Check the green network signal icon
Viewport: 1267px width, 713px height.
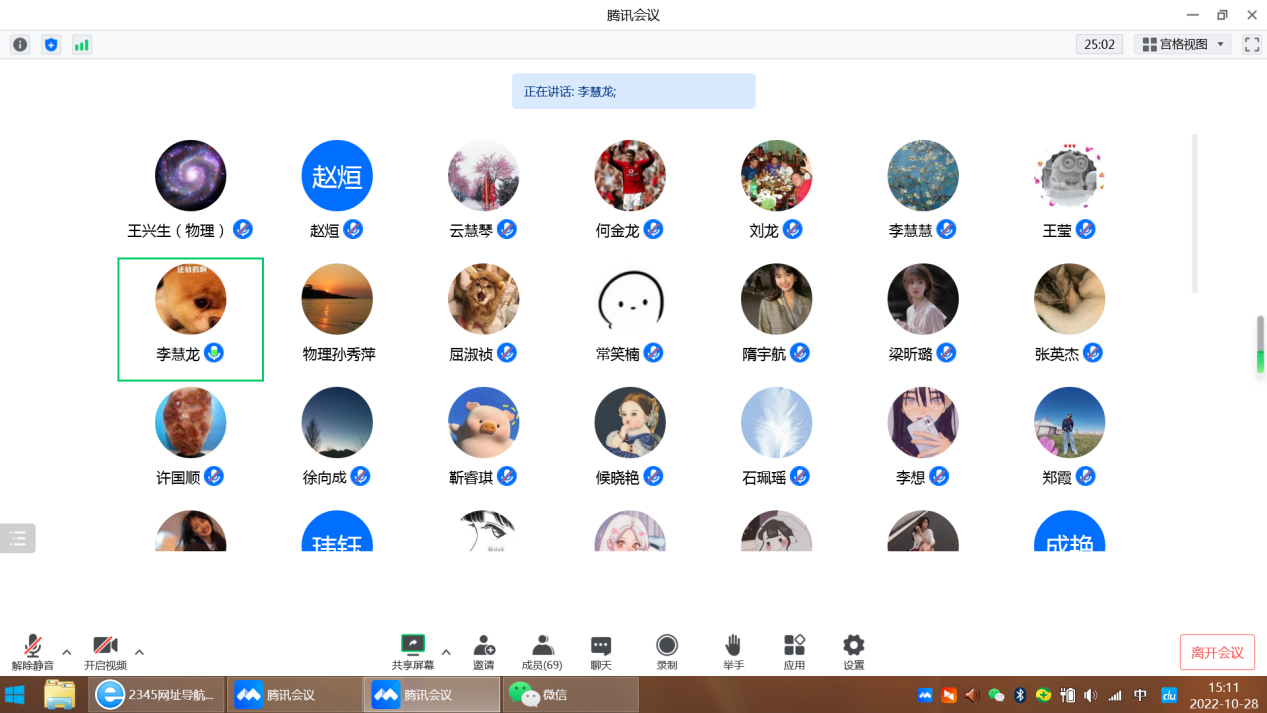pyautogui.click(x=82, y=45)
